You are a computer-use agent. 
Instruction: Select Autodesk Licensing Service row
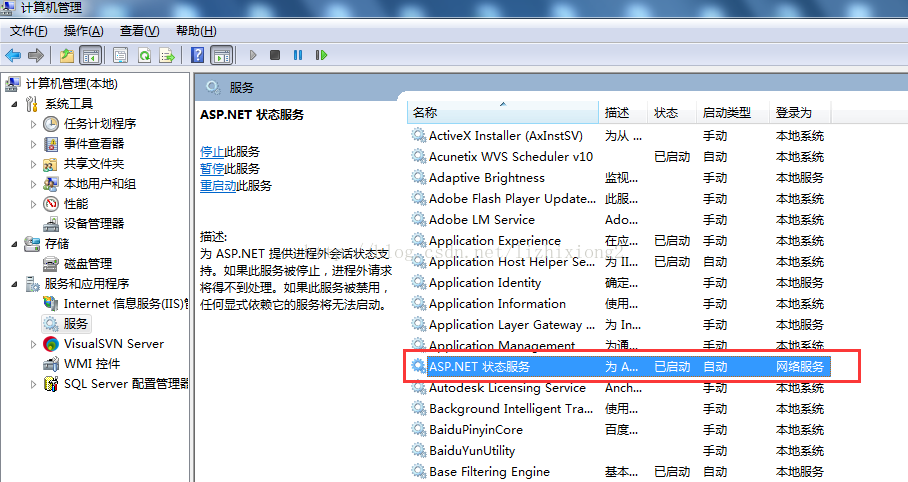coord(620,388)
